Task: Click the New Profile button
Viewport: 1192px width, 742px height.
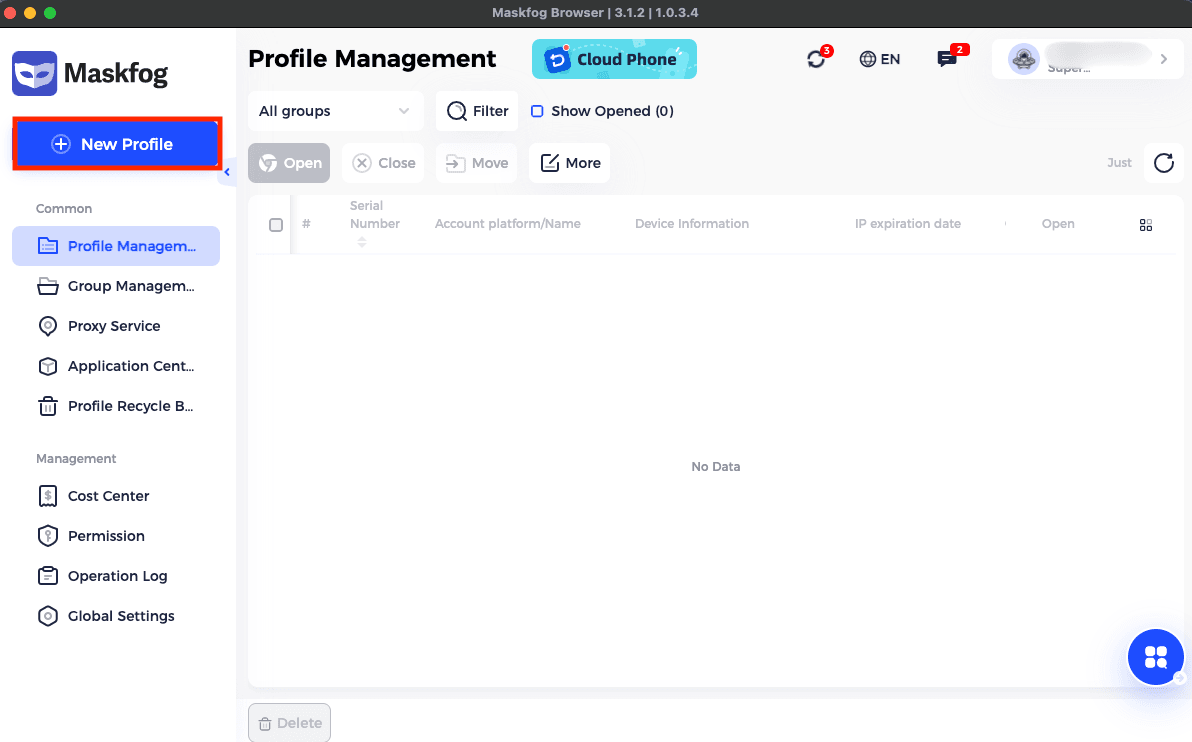Action: [116, 143]
